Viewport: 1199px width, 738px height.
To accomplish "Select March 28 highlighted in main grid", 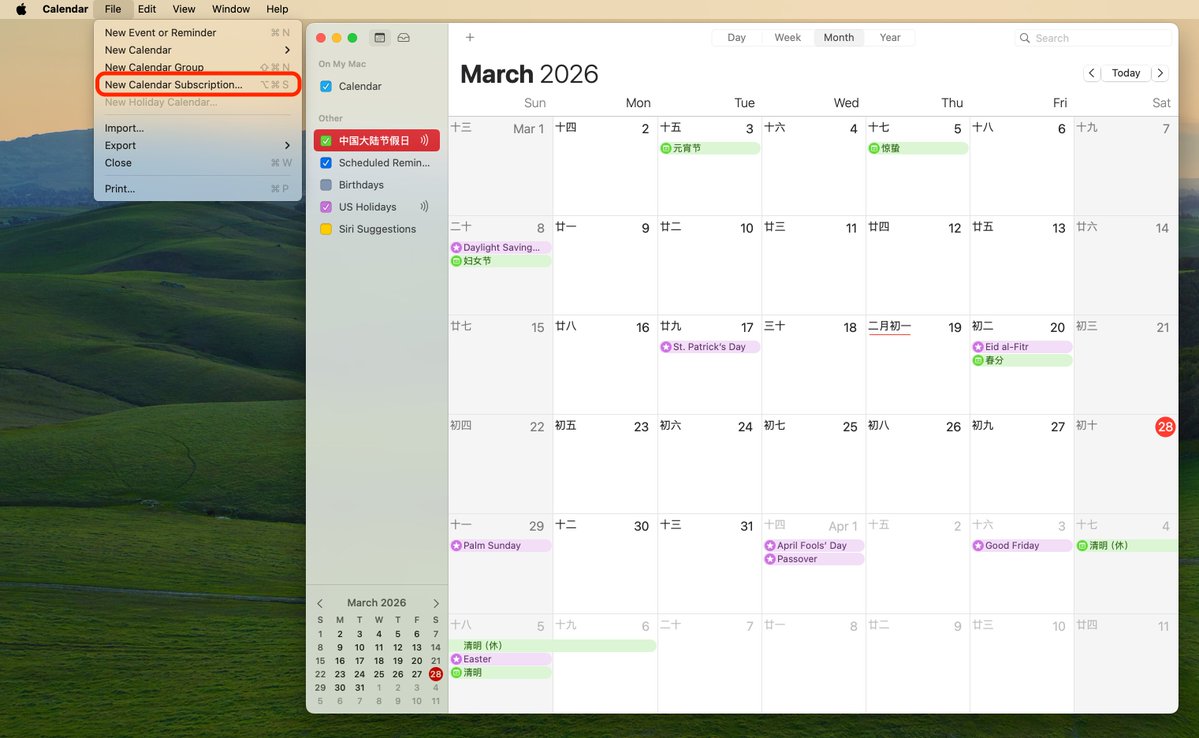I will pos(1165,427).
